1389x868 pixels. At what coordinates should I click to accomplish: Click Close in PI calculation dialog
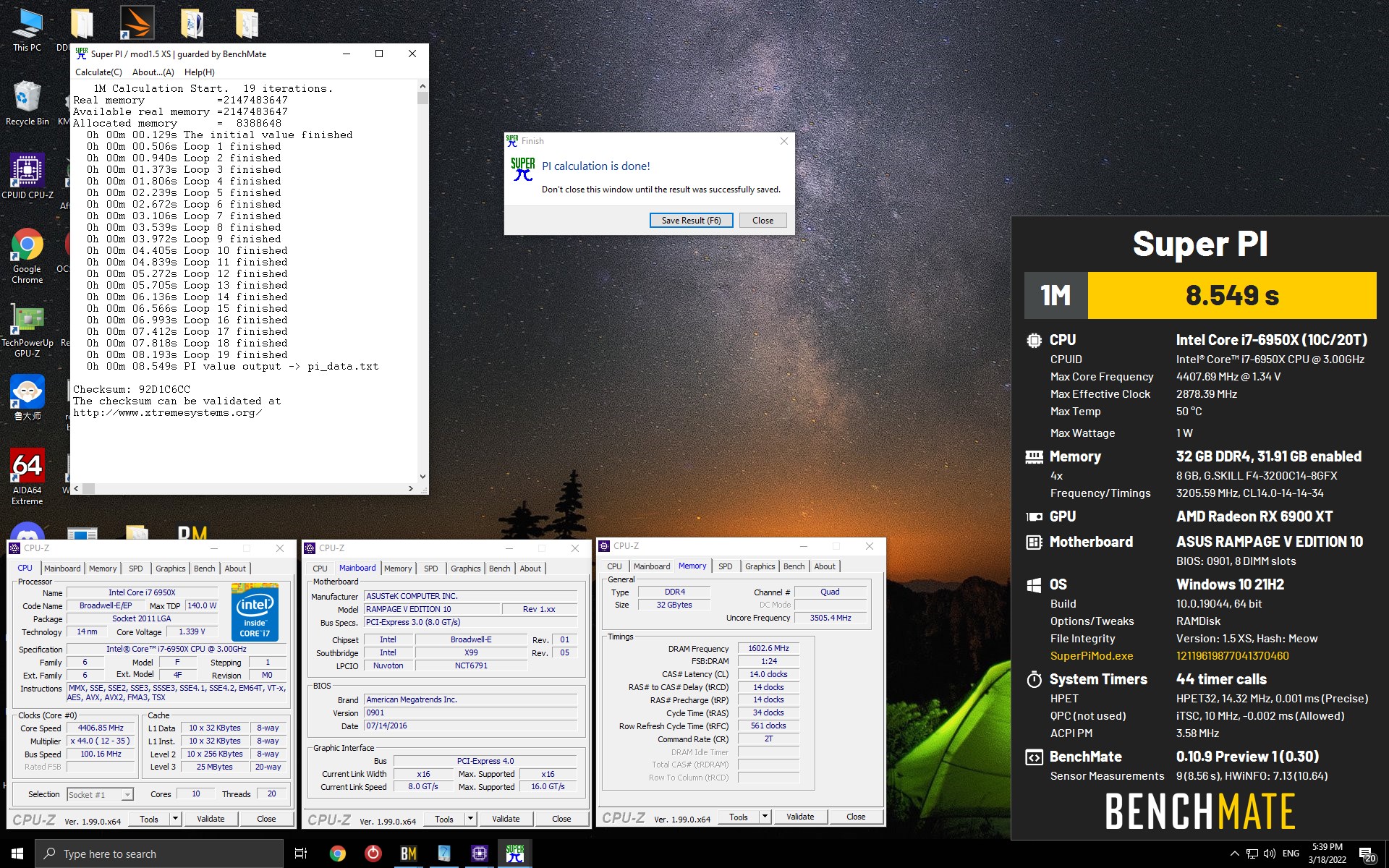763,221
